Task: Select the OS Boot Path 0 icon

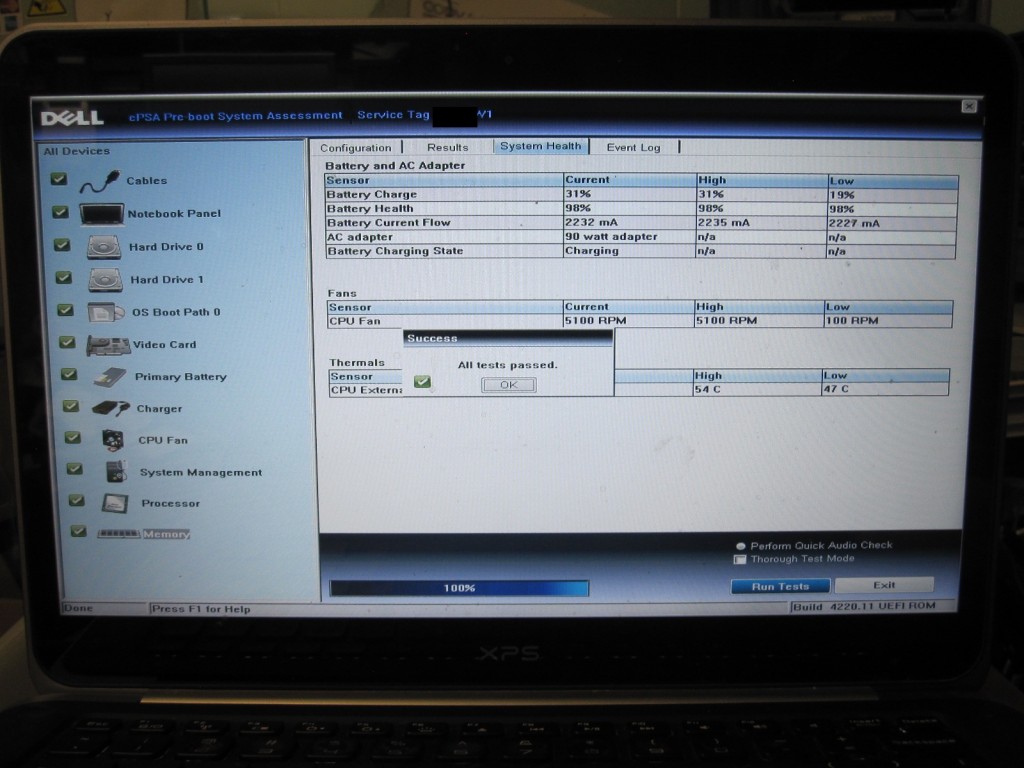Action: (106, 313)
